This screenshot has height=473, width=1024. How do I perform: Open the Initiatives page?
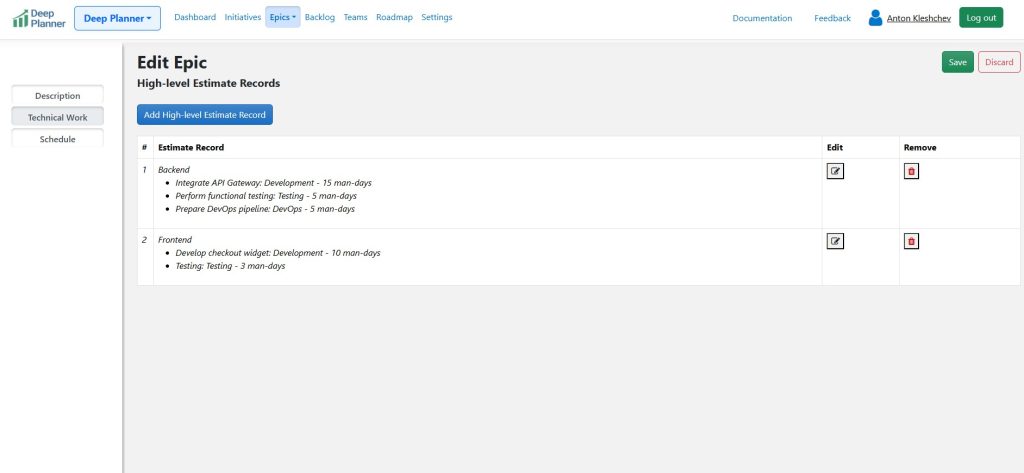[243, 17]
